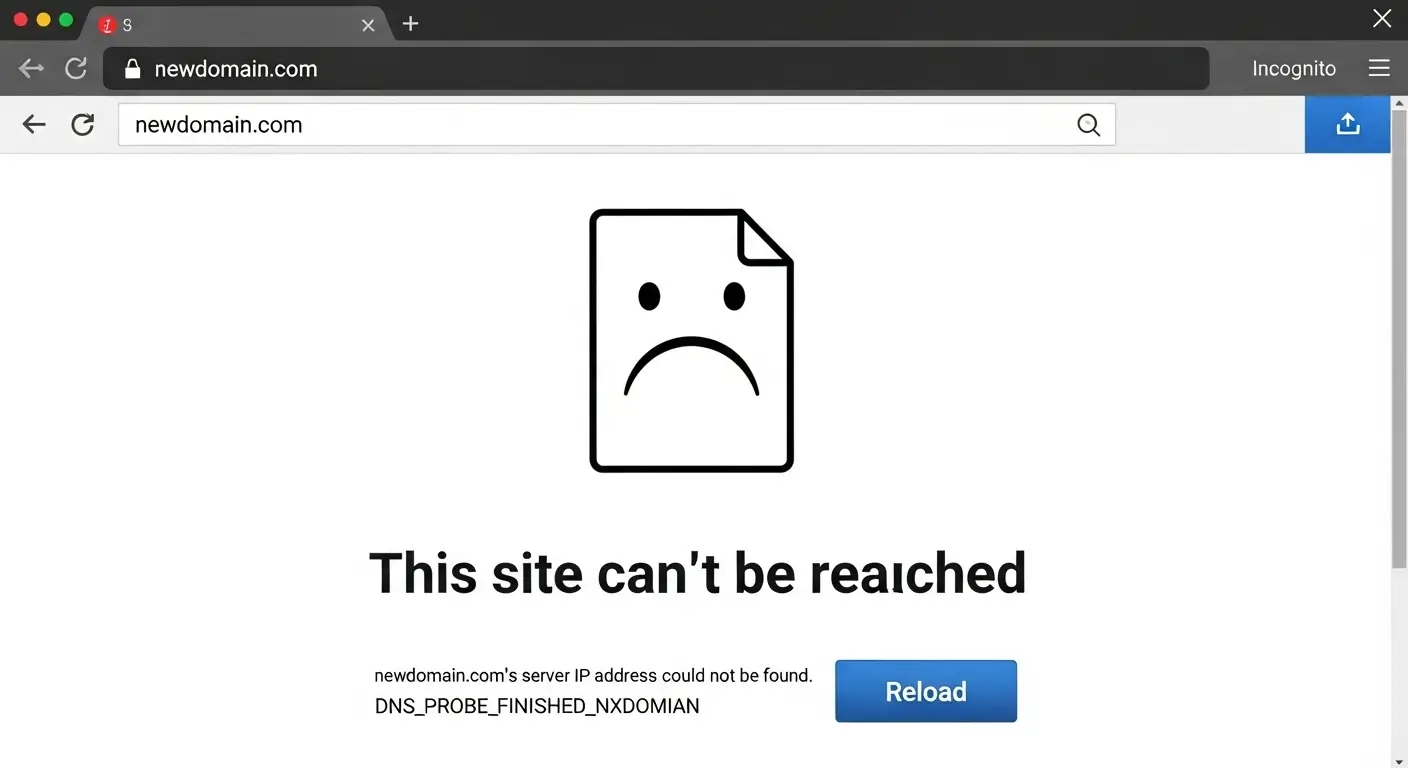
Task: Click the reload icon in the dark toolbar
Action: (x=76, y=68)
